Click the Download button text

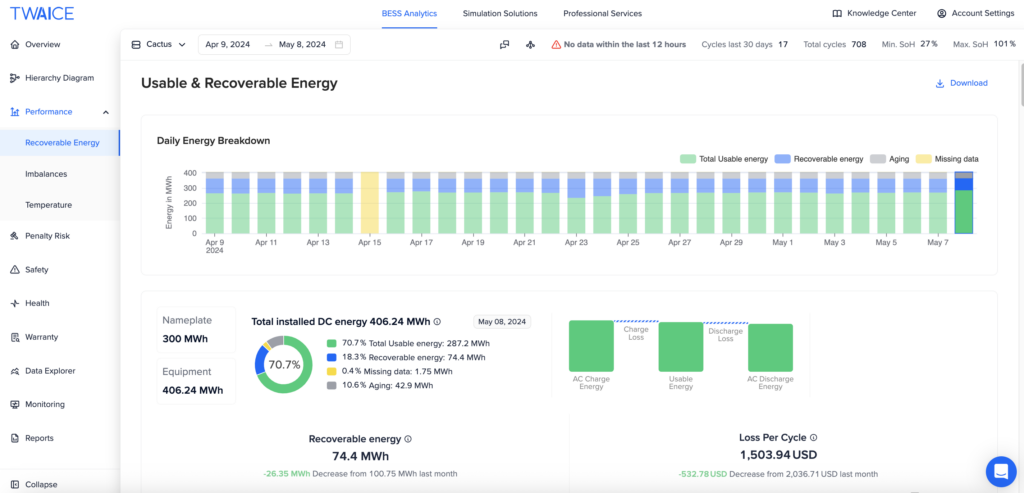click(968, 83)
